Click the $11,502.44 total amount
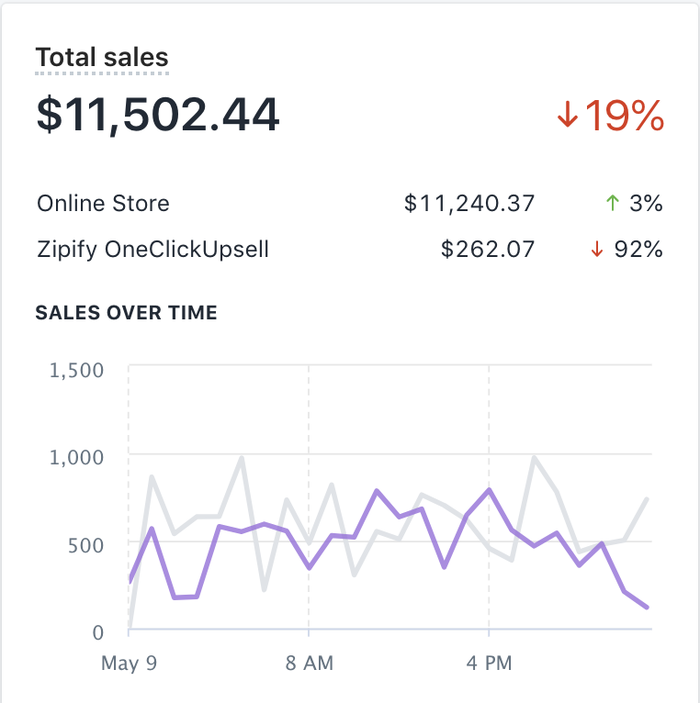Viewport: 700px width, 703px height. [x=158, y=115]
